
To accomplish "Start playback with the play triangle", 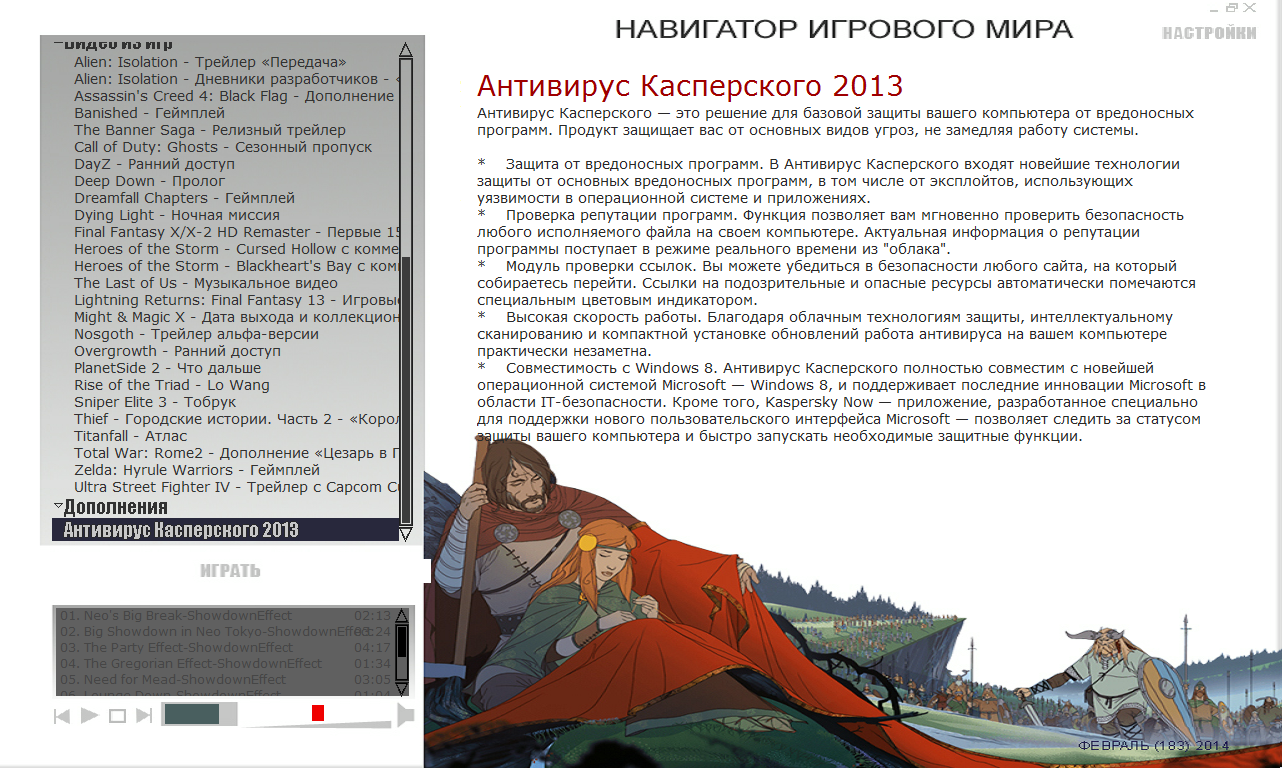I will point(89,716).
